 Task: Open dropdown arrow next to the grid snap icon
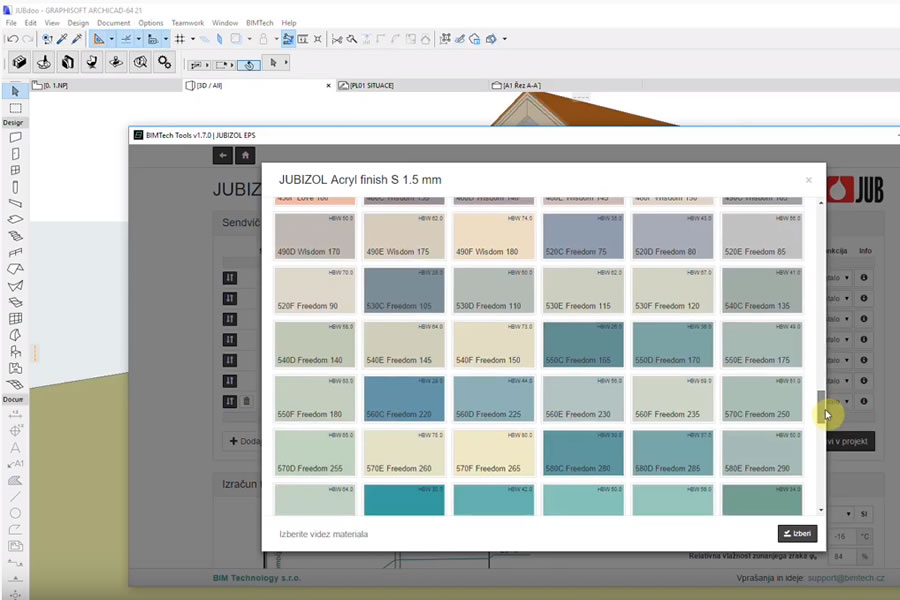point(193,39)
